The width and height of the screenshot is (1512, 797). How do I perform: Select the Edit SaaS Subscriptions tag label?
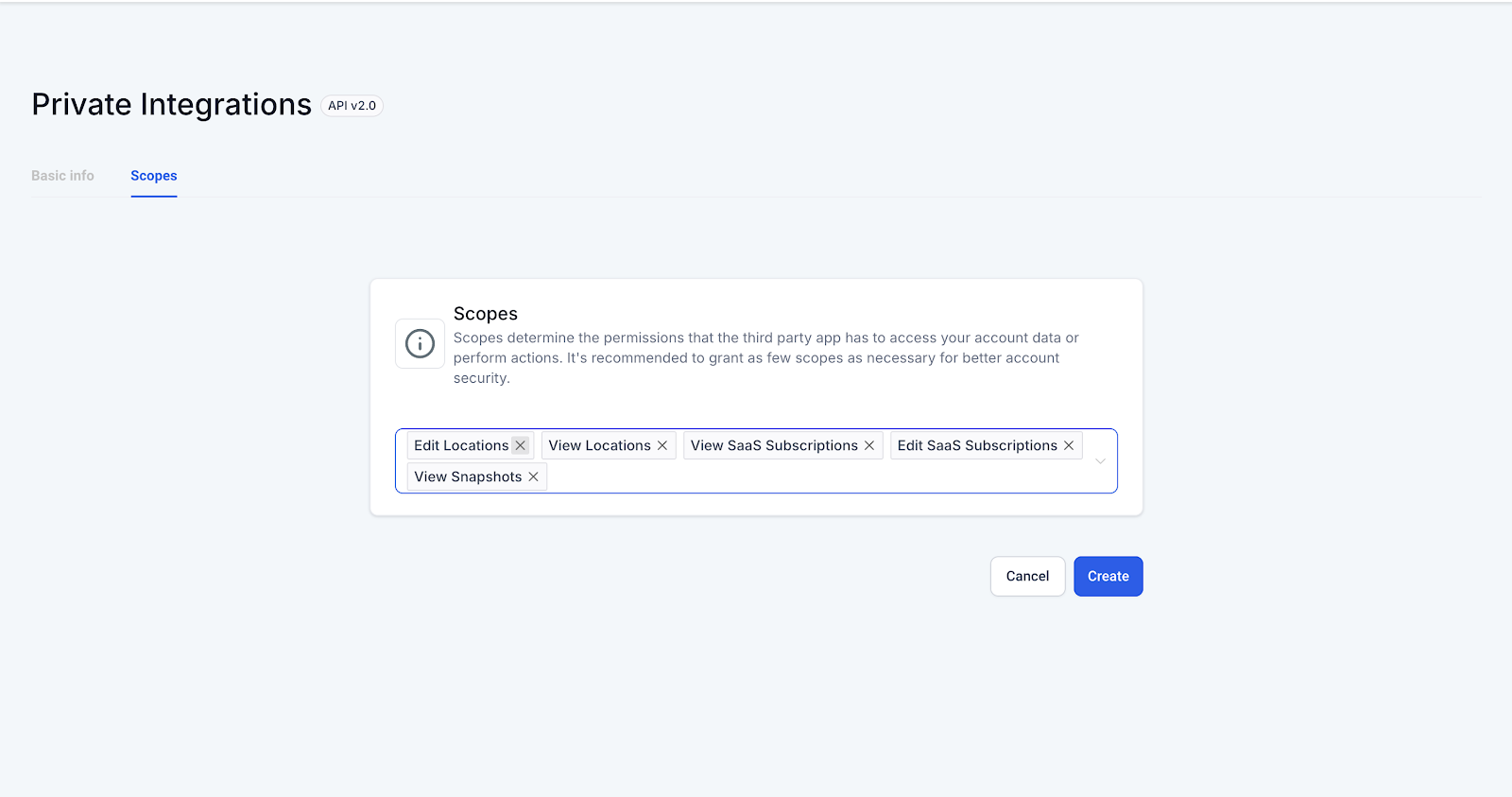point(977,445)
